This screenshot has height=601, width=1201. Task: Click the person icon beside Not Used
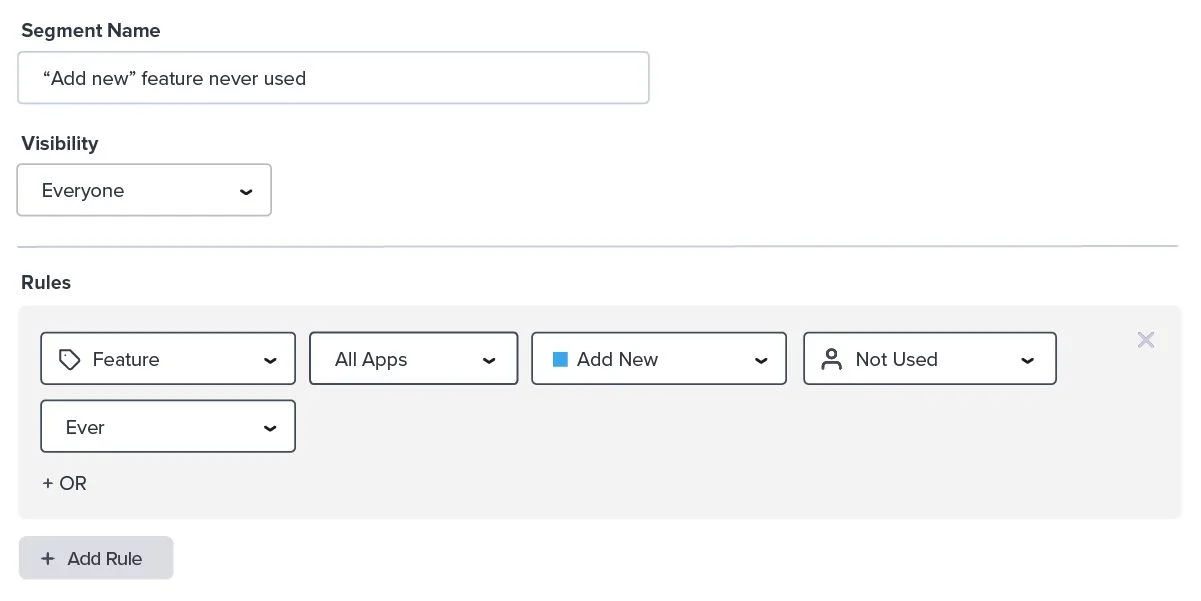(x=831, y=360)
